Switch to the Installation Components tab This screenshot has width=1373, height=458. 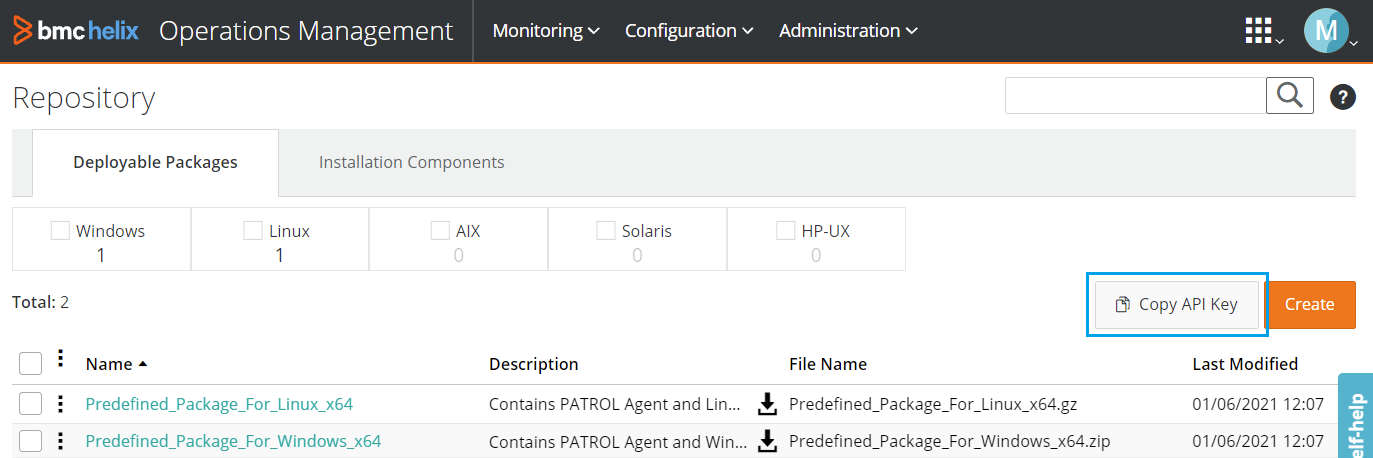point(411,162)
